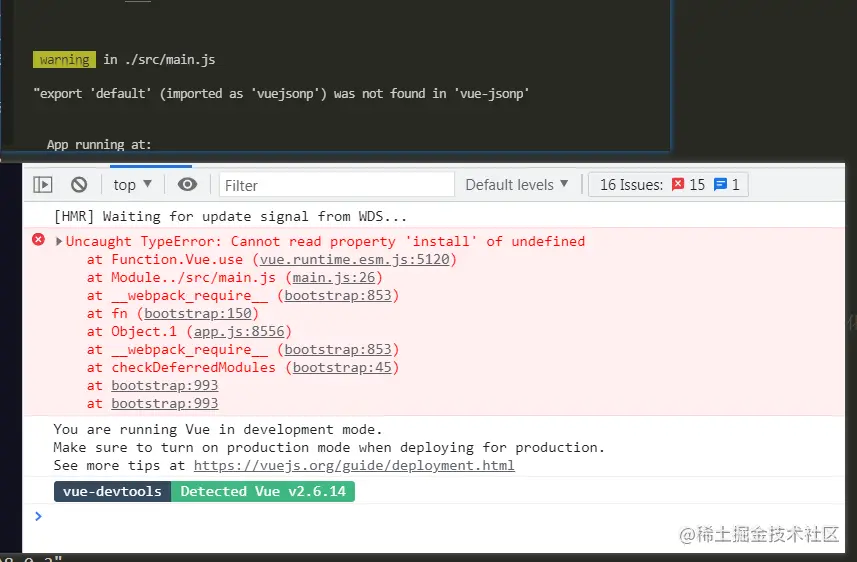Toggle the live expression eye icon
Image resolution: width=857 pixels, height=562 pixels.
187,185
